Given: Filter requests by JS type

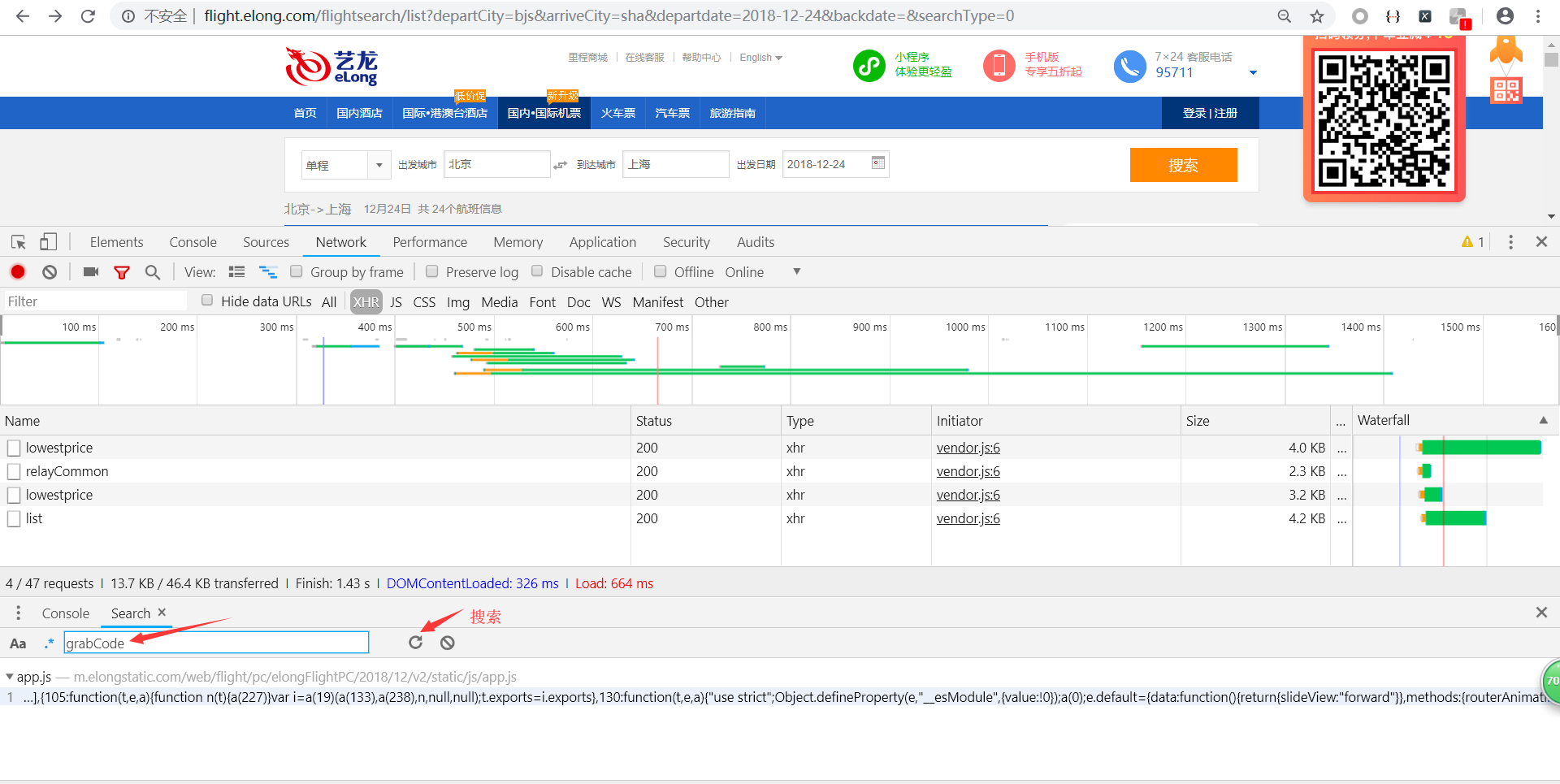Looking at the screenshot, I should (396, 302).
